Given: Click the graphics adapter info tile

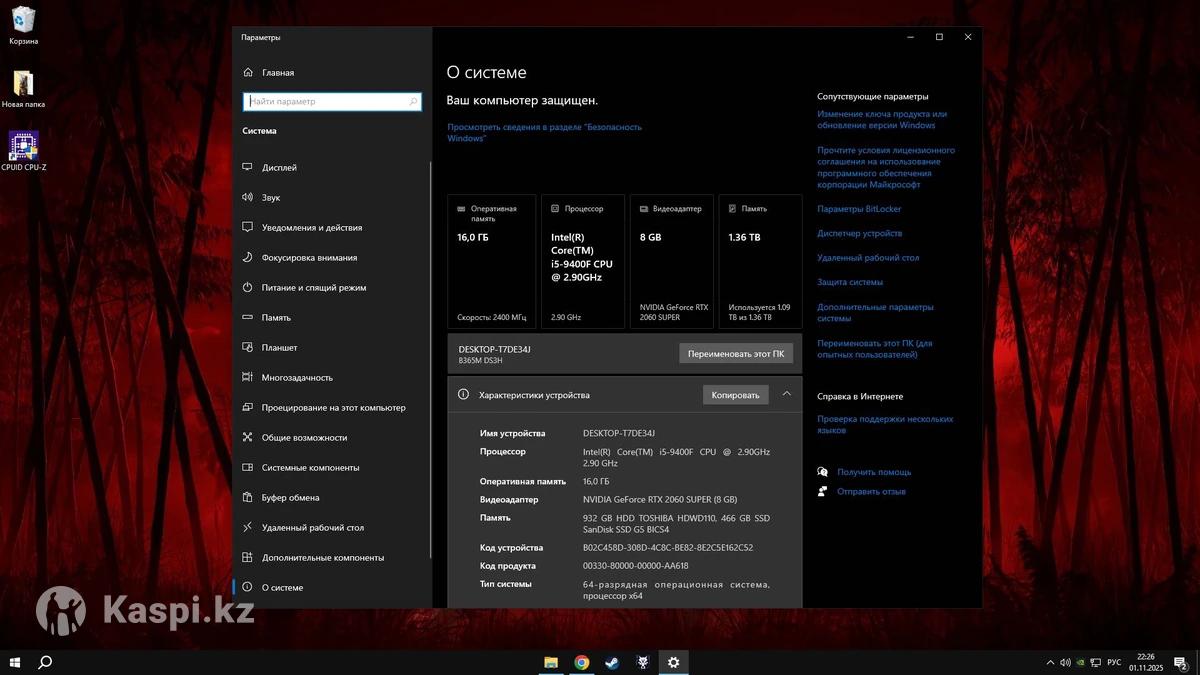Looking at the screenshot, I should [671, 261].
